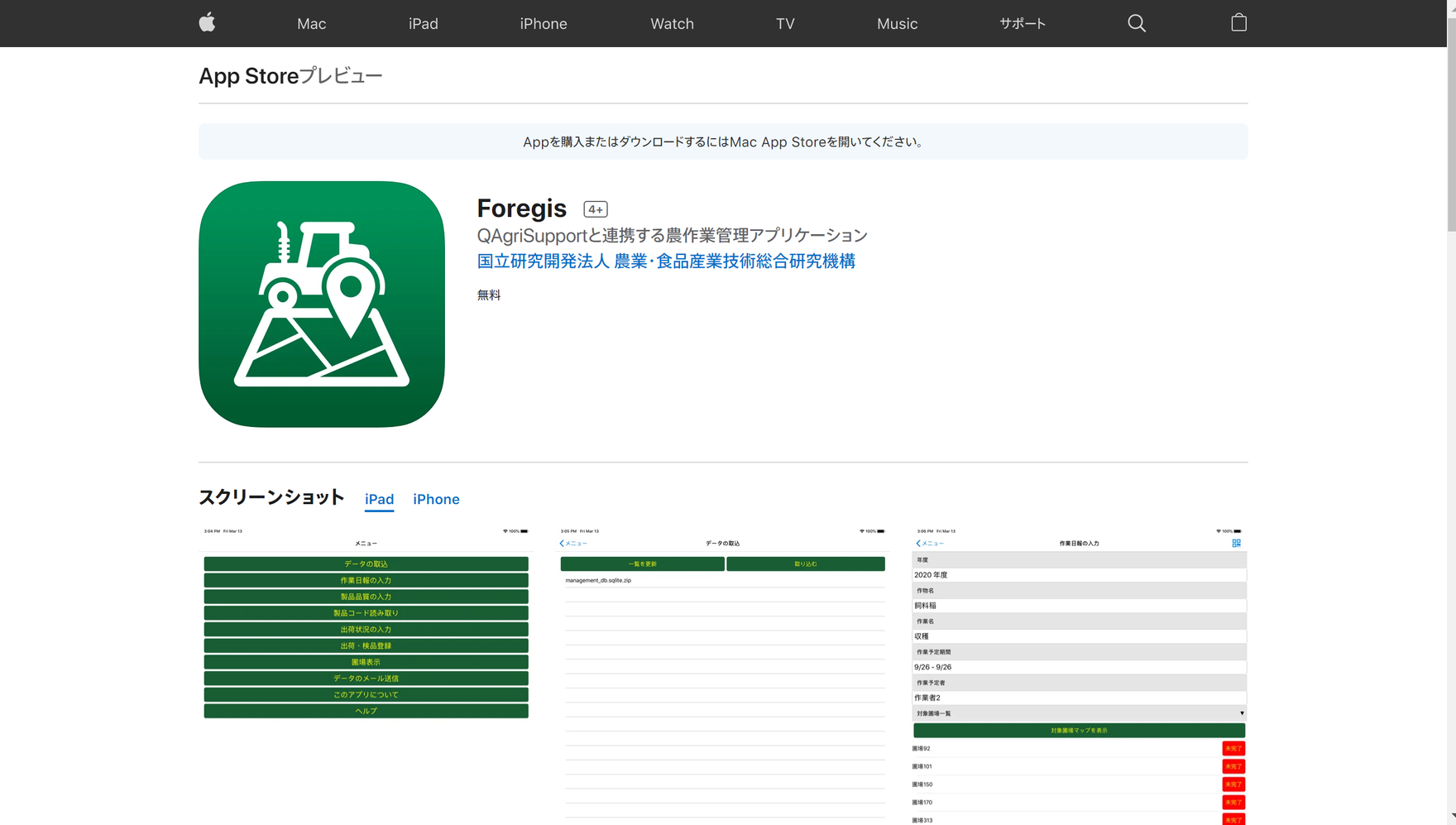Switch to iPhone screenshots tab
Screen dimensions: 1456x825
[436, 499]
